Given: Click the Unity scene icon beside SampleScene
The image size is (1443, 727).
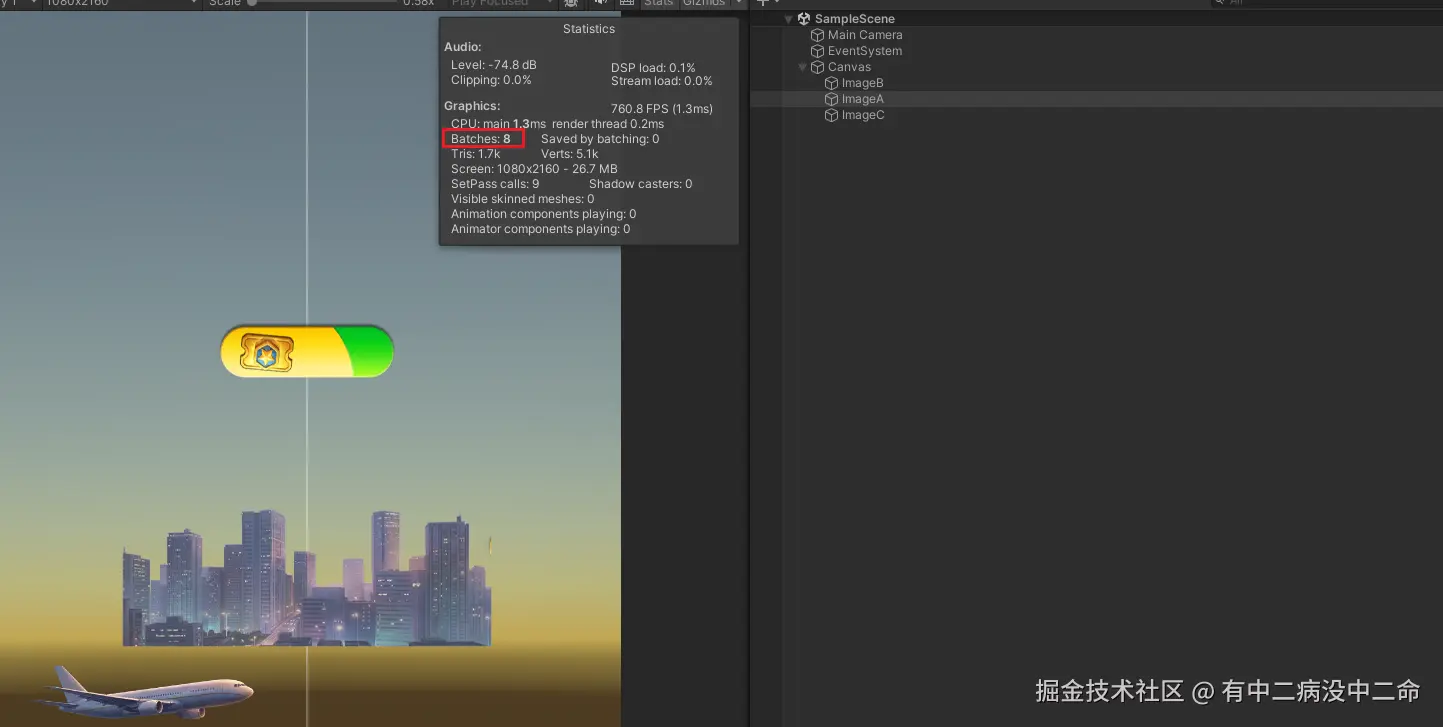Looking at the screenshot, I should tap(804, 19).
